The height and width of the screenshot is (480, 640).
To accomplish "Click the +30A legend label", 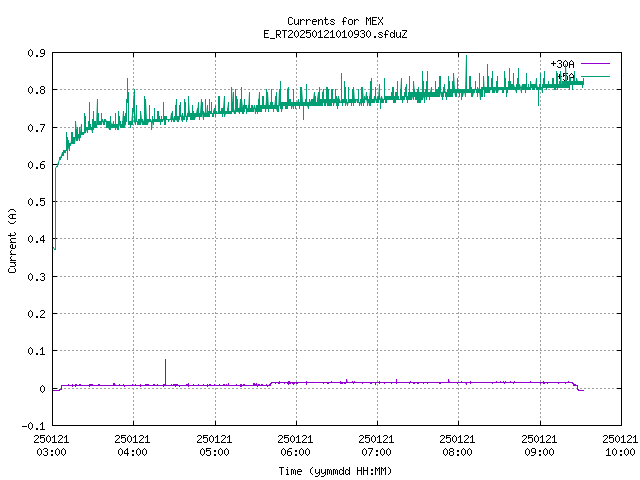I will pyautogui.click(x=562, y=64).
